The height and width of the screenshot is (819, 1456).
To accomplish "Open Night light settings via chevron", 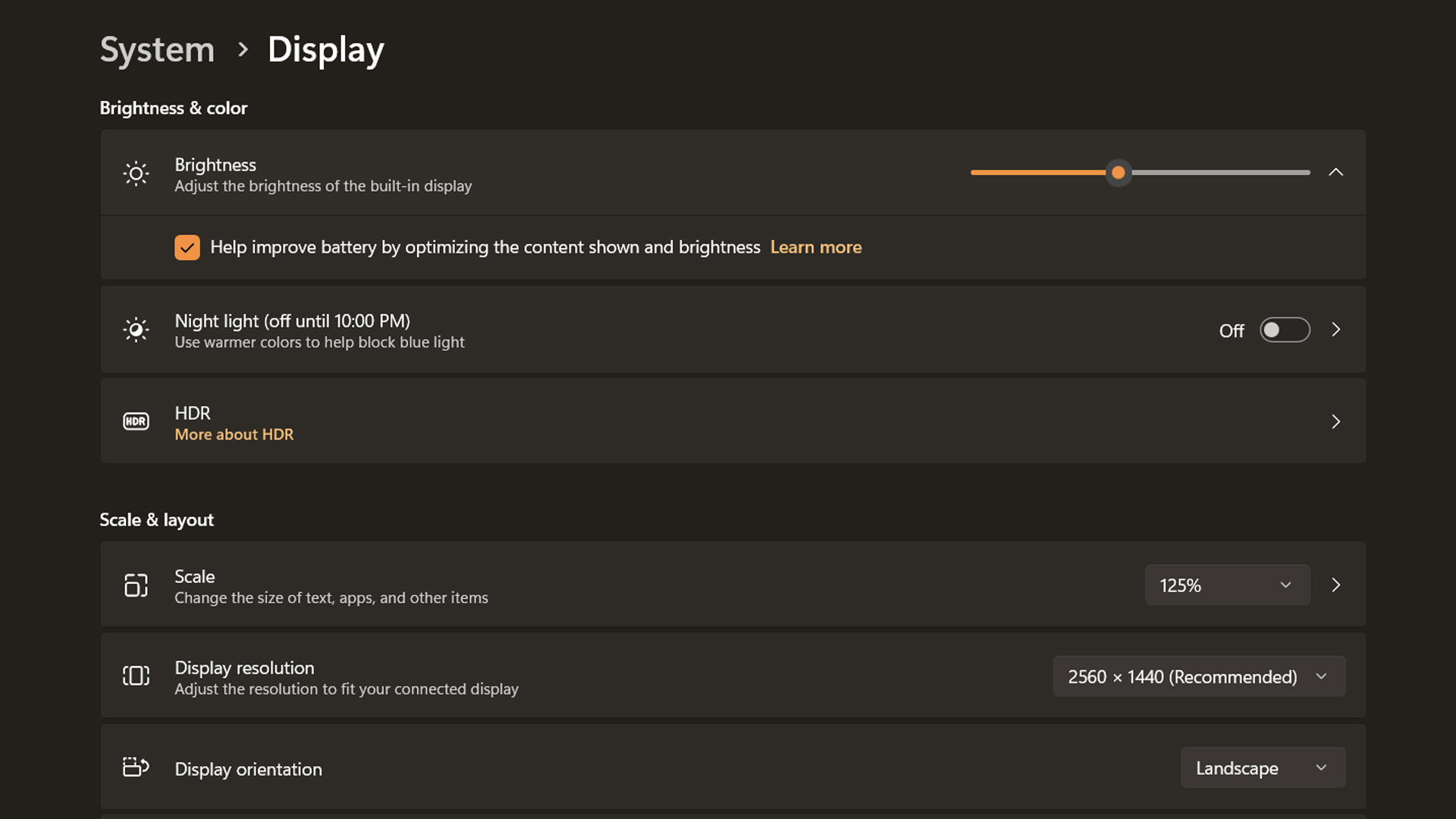I will (1335, 330).
